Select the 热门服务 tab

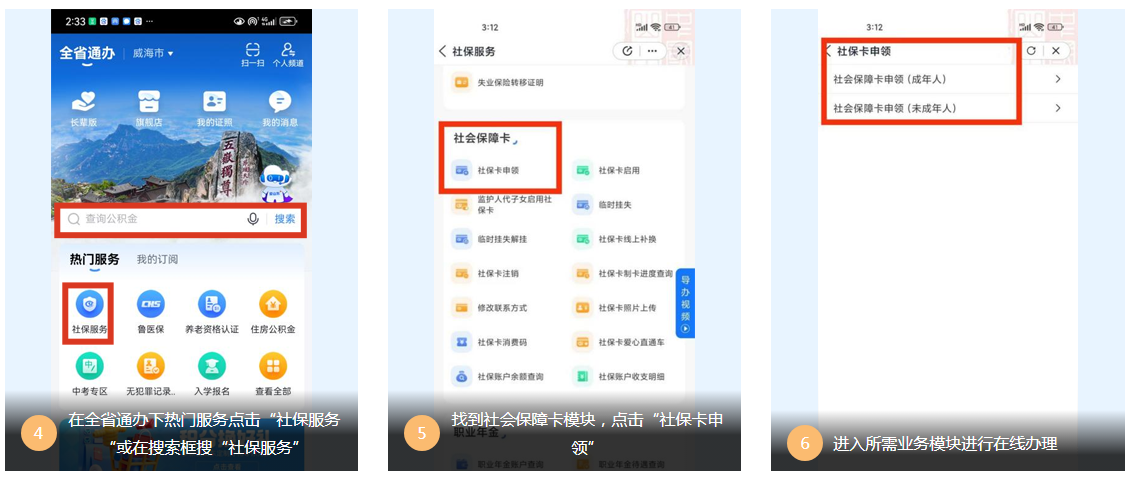[x=94, y=260]
